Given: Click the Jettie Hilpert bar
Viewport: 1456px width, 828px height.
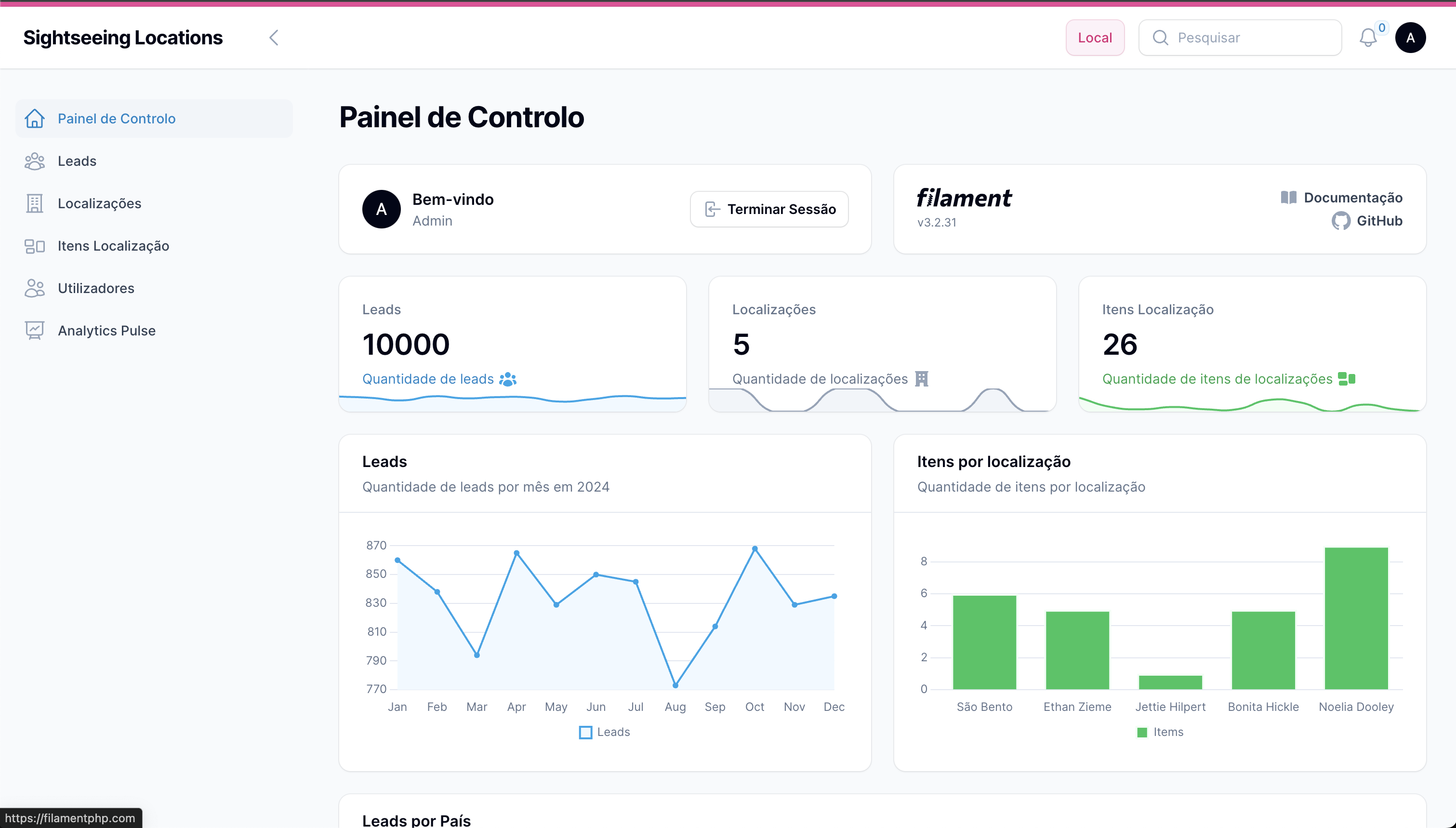Looking at the screenshot, I should (1170, 682).
